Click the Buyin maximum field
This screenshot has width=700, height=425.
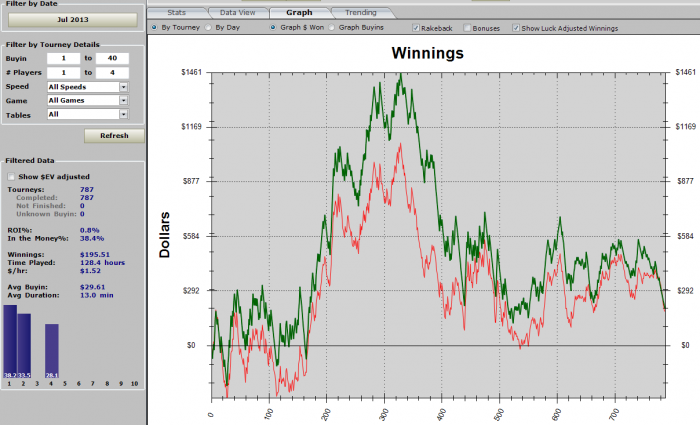coord(112,58)
